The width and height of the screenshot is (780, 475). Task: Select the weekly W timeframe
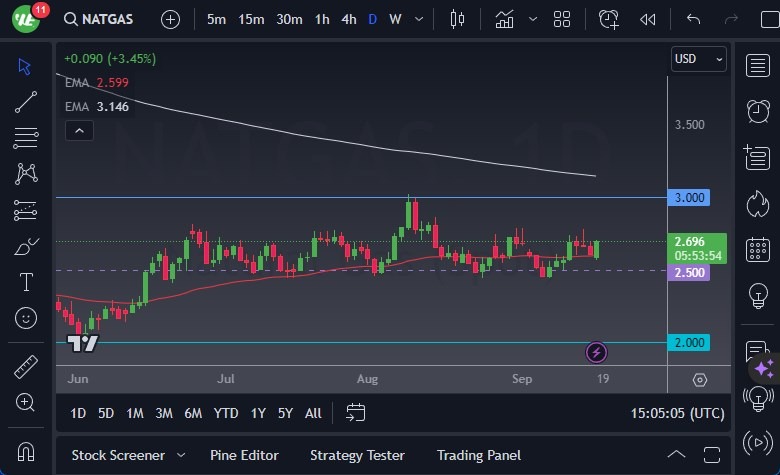point(395,19)
